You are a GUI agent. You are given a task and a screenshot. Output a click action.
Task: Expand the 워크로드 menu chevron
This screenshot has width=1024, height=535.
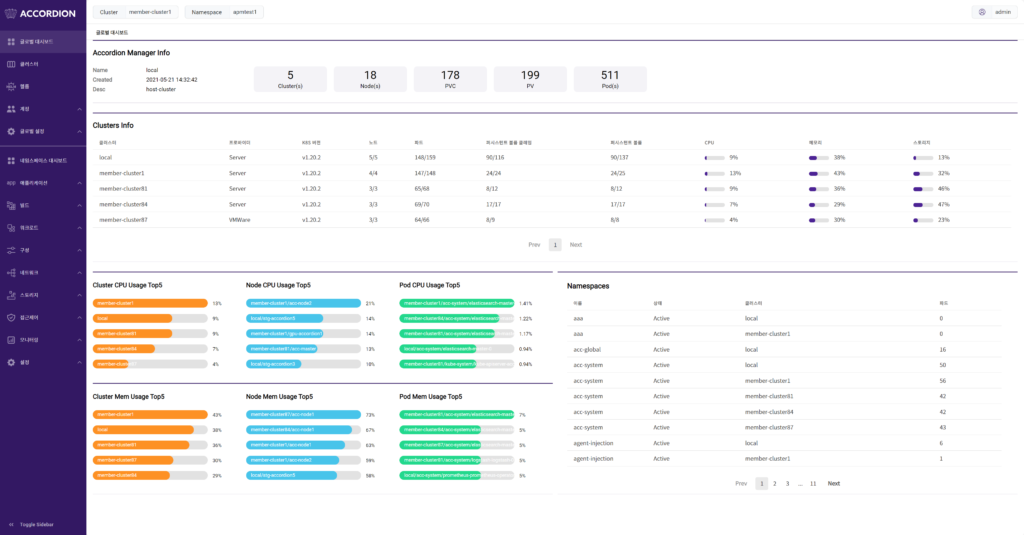point(80,228)
